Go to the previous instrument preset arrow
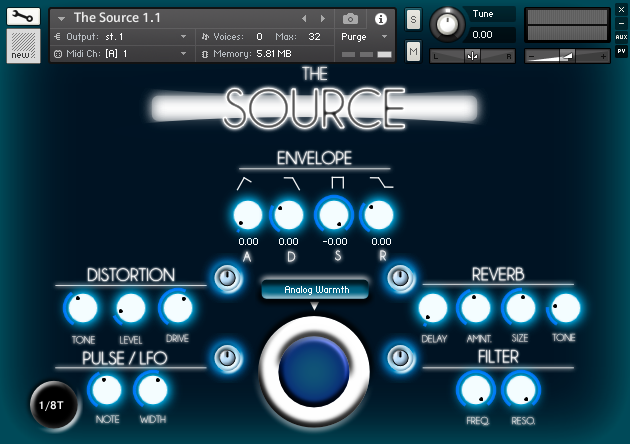The height and width of the screenshot is (444, 630). coord(305,18)
